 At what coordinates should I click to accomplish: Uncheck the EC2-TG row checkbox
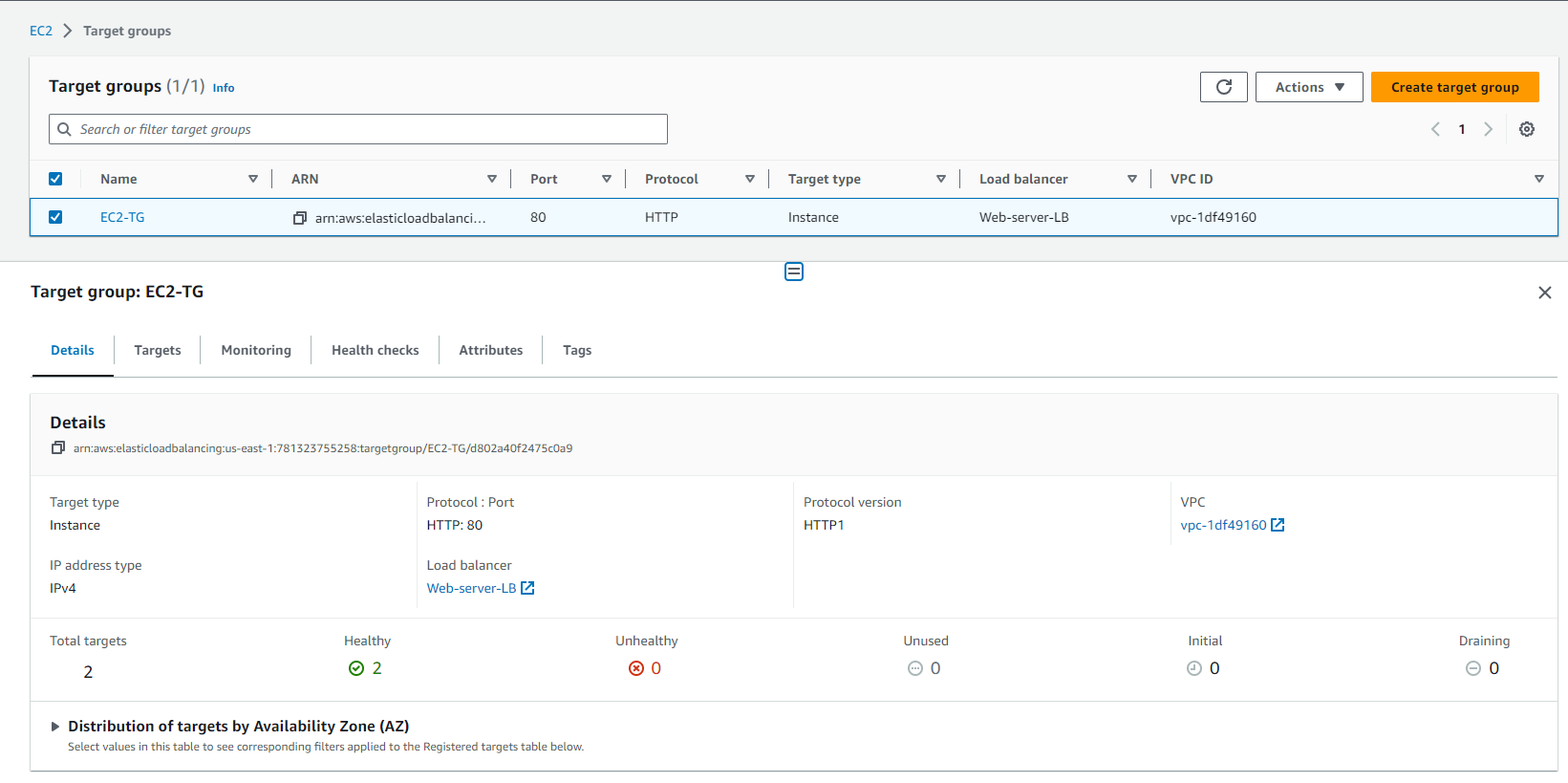tap(55, 217)
